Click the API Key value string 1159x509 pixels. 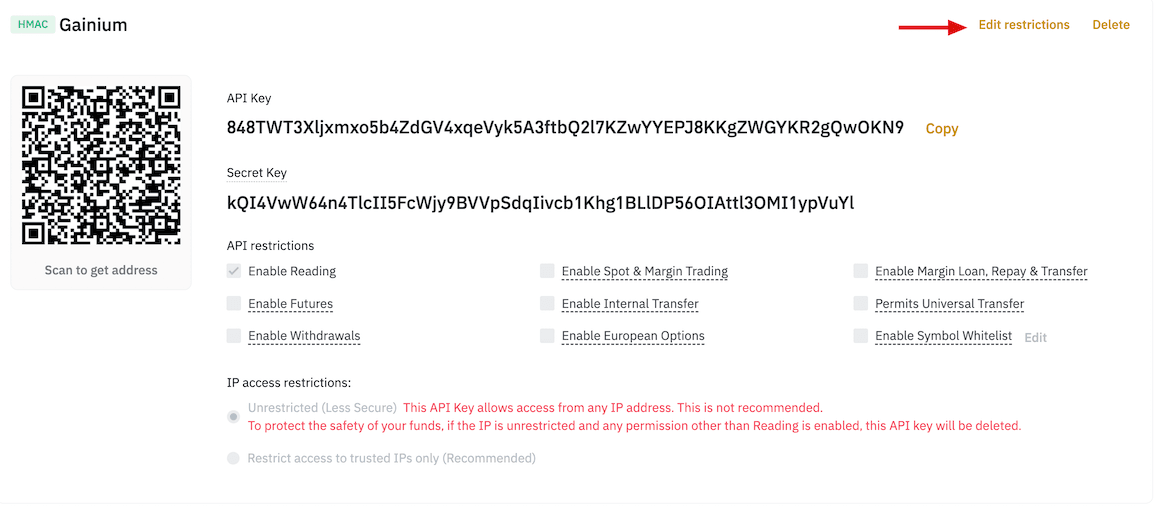point(565,128)
